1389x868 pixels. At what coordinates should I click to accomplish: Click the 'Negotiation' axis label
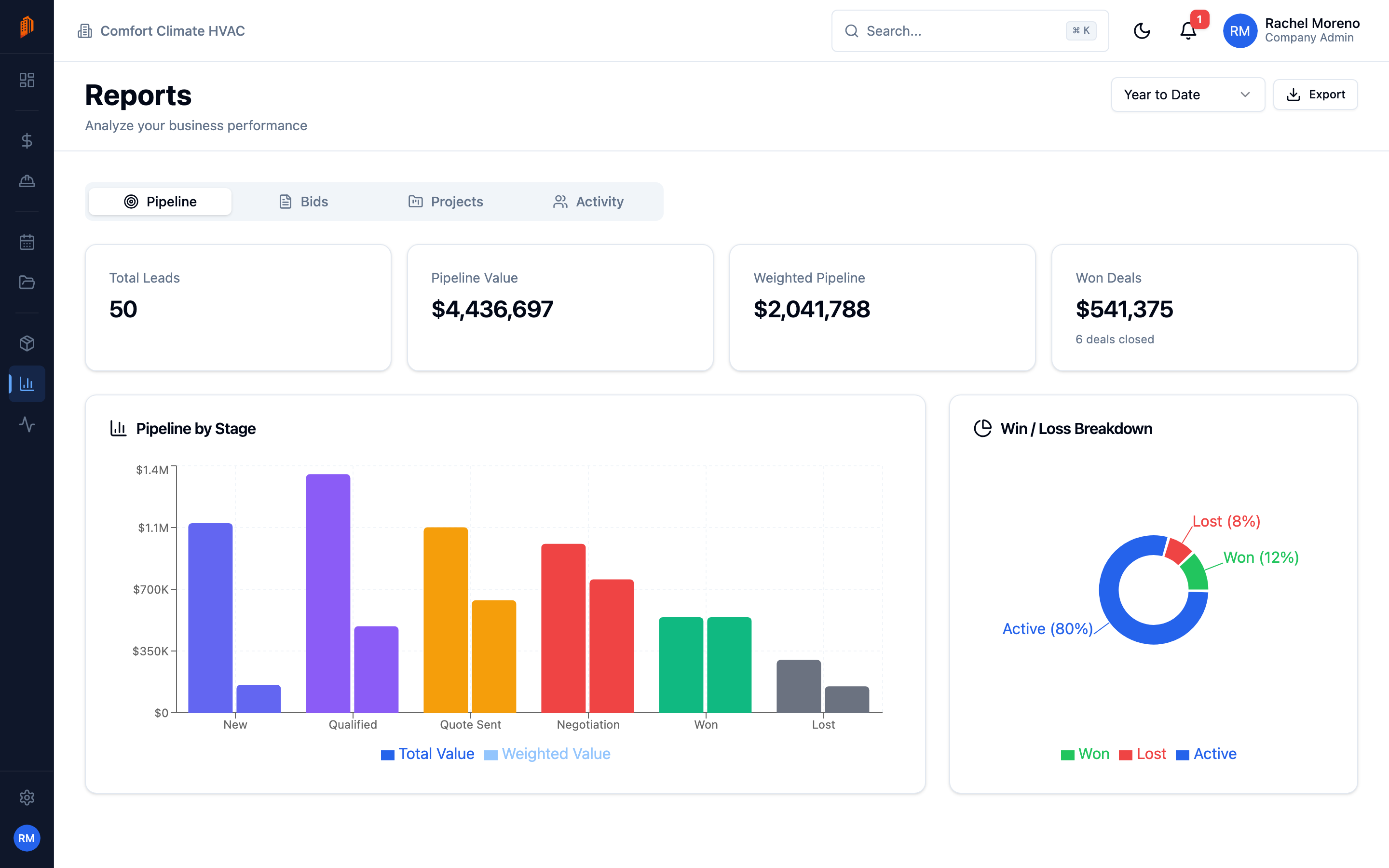coord(588,724)
